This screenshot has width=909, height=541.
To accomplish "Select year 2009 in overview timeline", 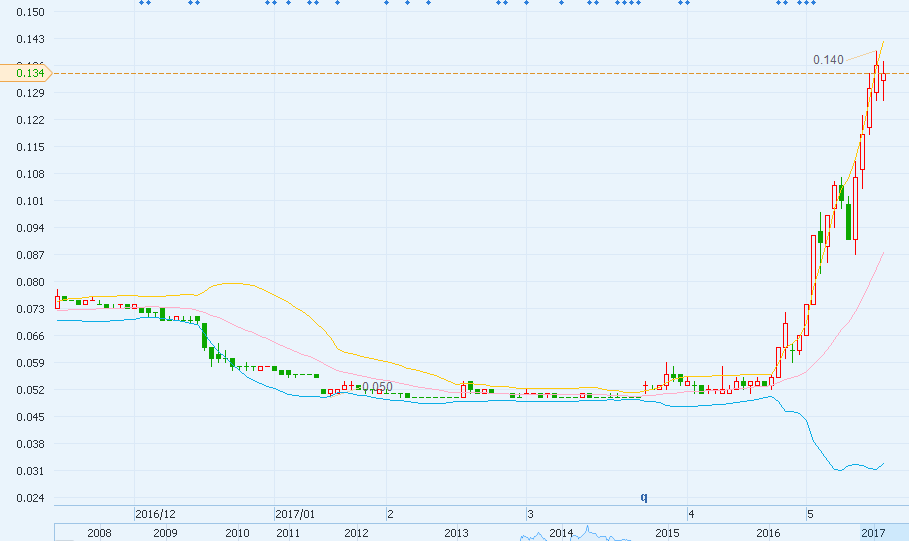I will pos(165,533).
